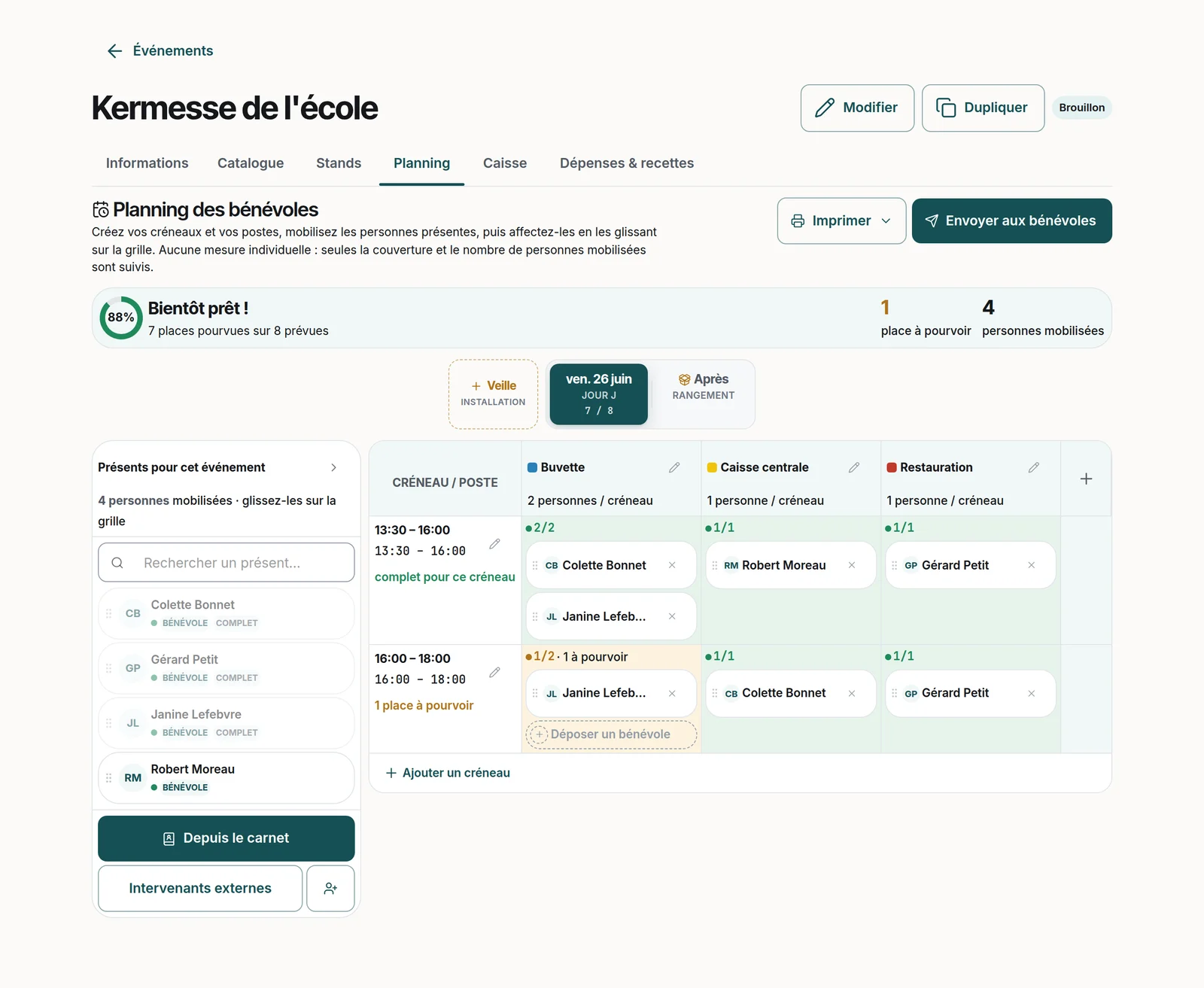Click the Modifier button
Screen dimensions: 1204x988
tap(857, 108)
